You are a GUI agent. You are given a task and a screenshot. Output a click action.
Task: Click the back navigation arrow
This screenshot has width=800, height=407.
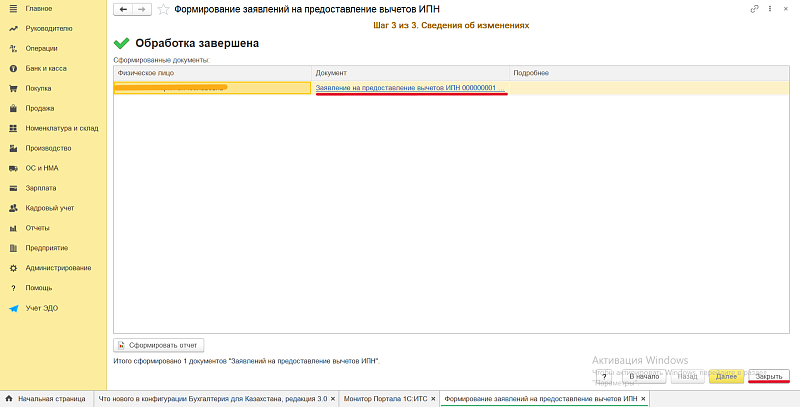124,9
